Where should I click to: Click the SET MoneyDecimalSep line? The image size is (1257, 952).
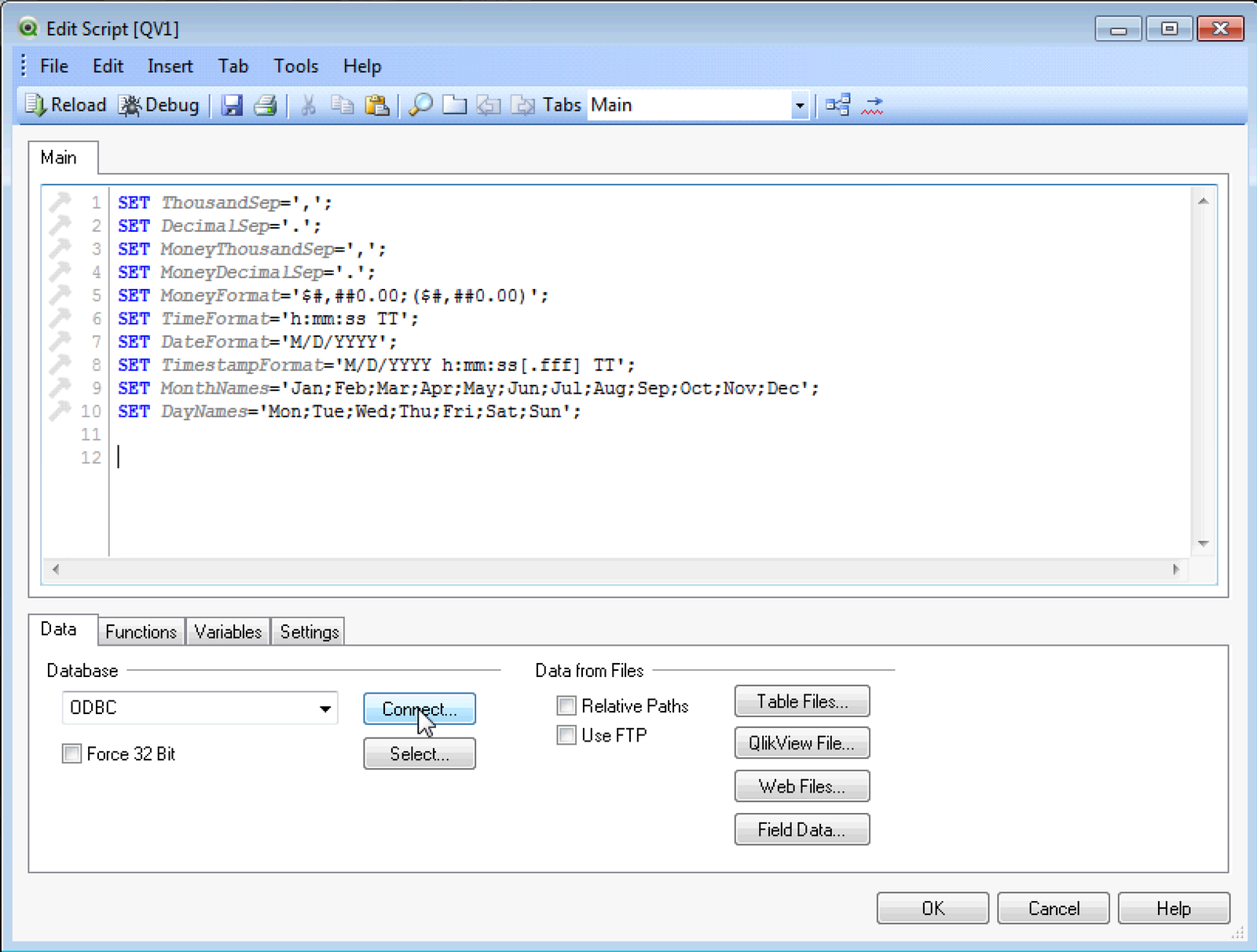(x=247, y=272)
